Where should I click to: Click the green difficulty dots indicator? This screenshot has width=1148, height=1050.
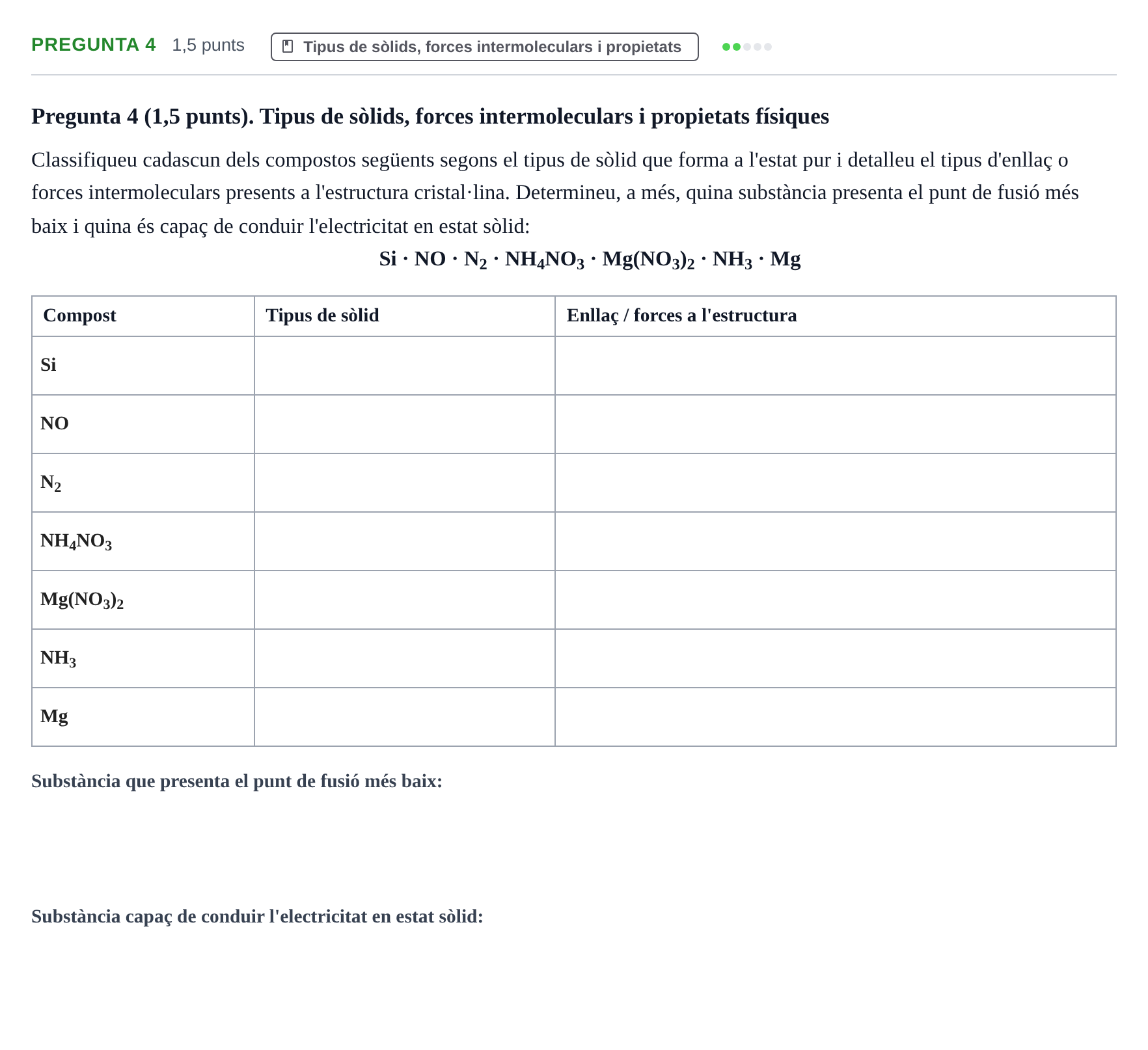pyautogui.click(x=746, y=47)
